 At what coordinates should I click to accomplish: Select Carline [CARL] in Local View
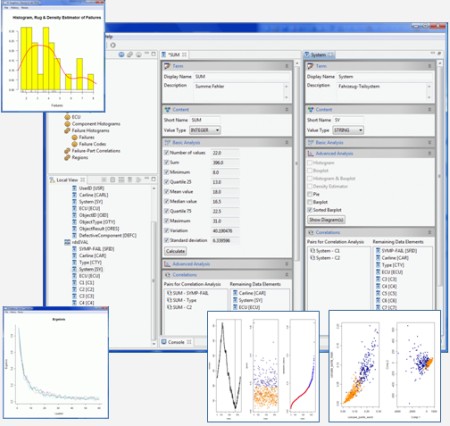[94, 195]
